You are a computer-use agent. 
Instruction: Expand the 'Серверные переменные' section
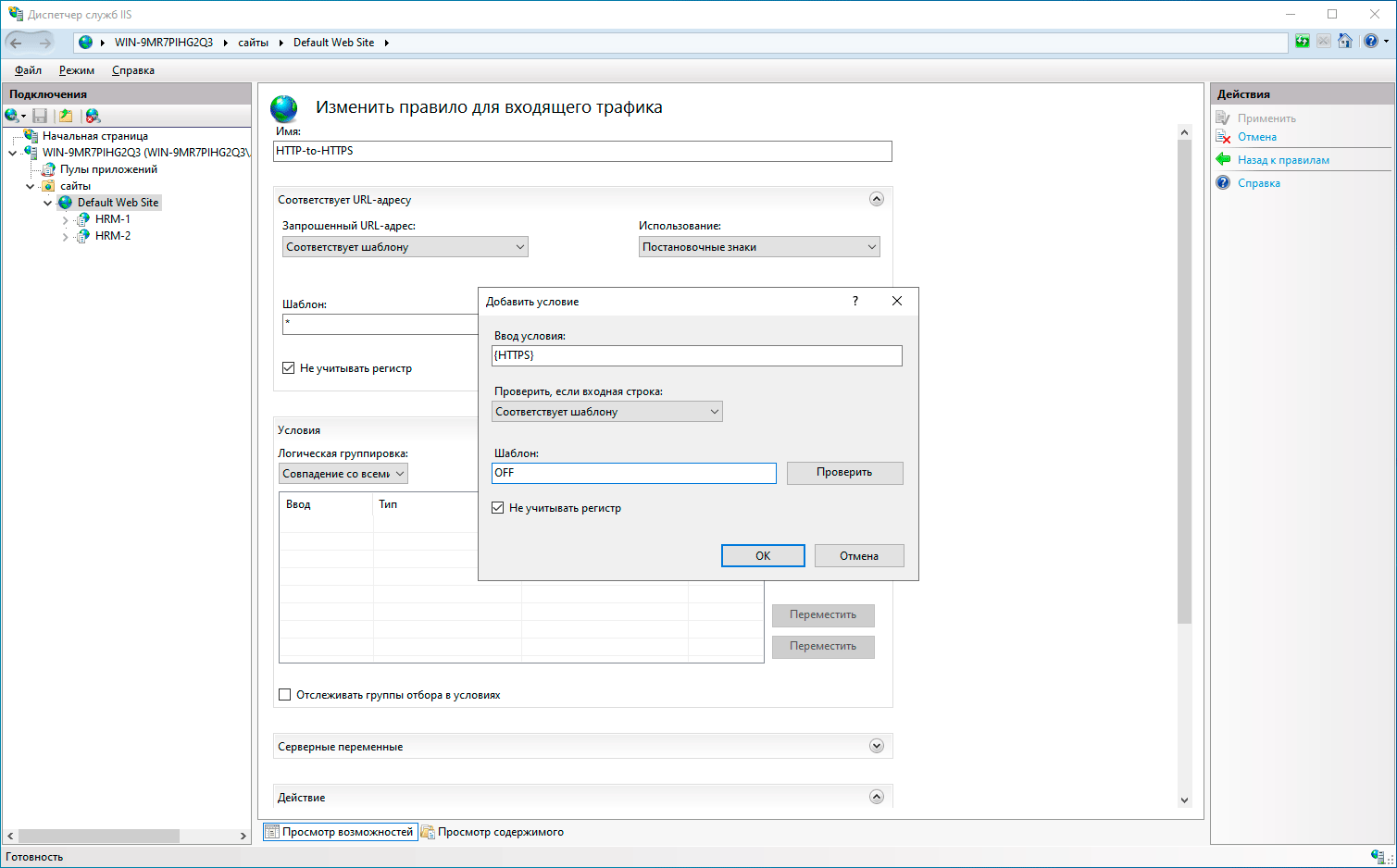[x=876, y=746]
